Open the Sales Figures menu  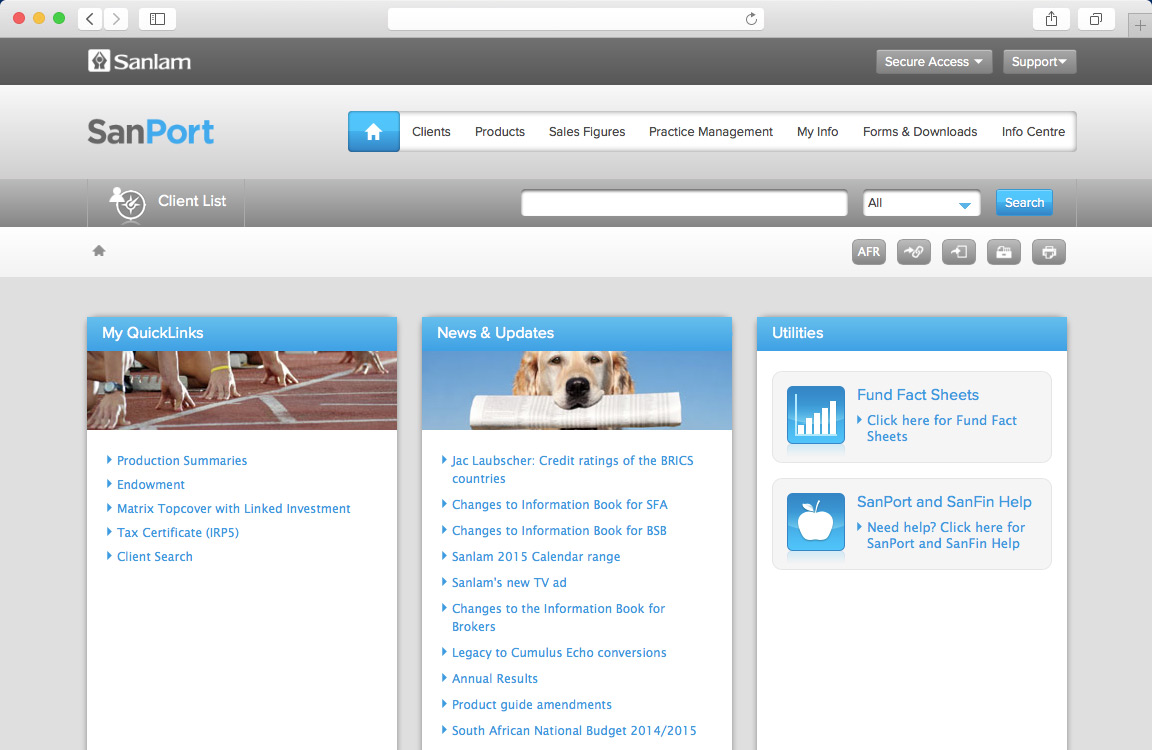click(587, 132)
